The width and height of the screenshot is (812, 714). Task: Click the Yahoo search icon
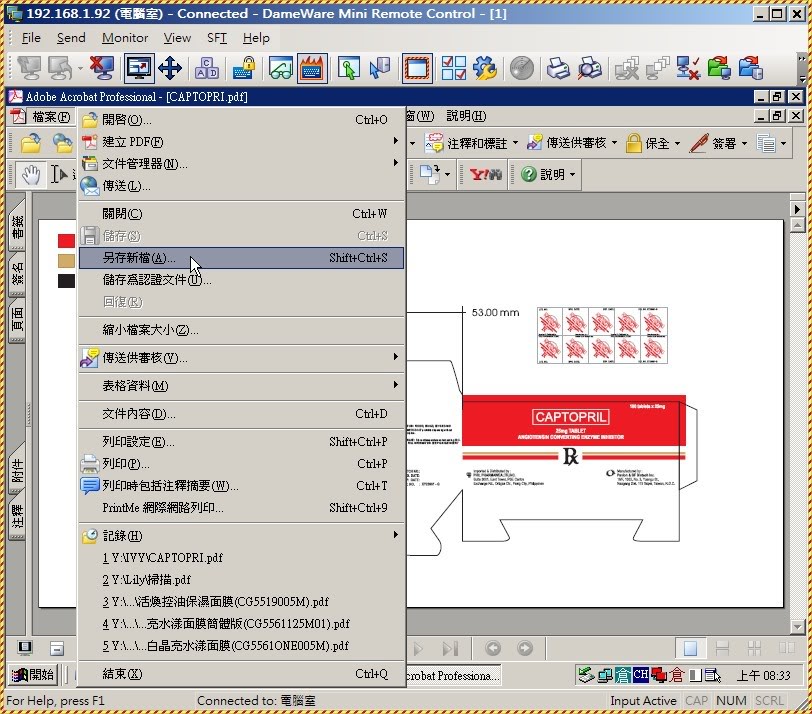(485, 174)
